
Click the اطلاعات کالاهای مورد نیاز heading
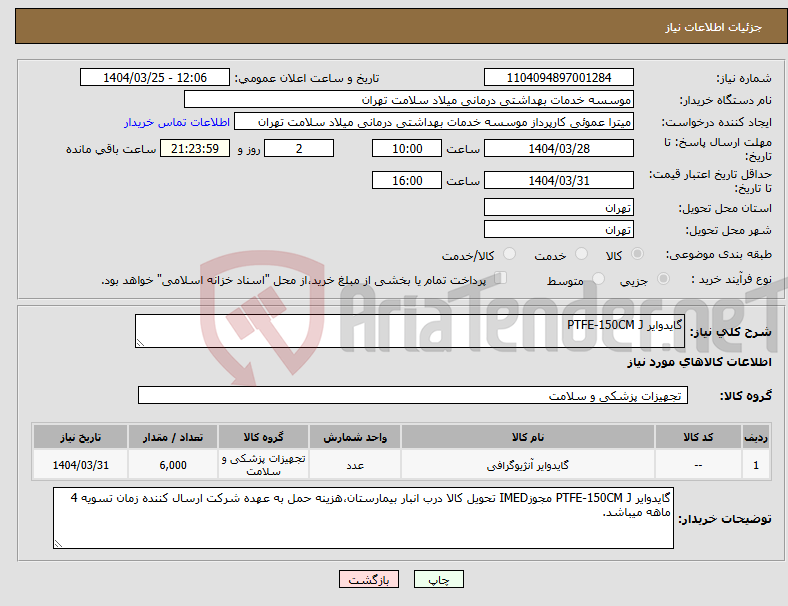[x=699, y=362]
